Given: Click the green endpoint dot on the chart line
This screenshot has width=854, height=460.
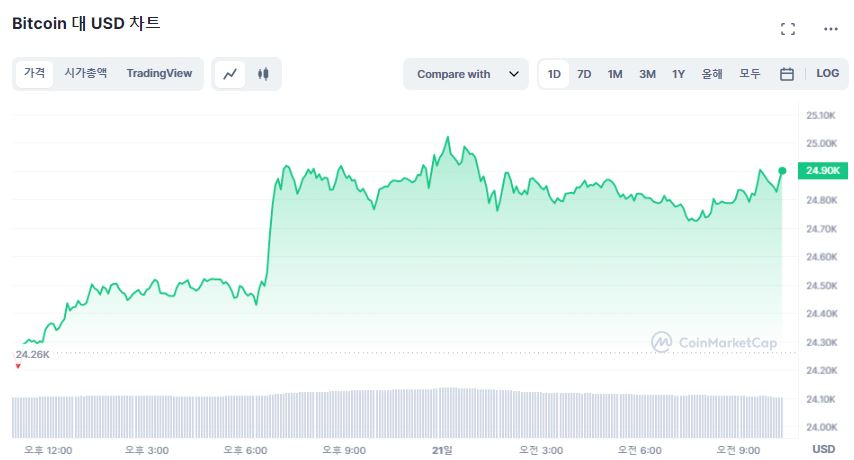Looking at the screenshot, I should [x=781, y=171].
